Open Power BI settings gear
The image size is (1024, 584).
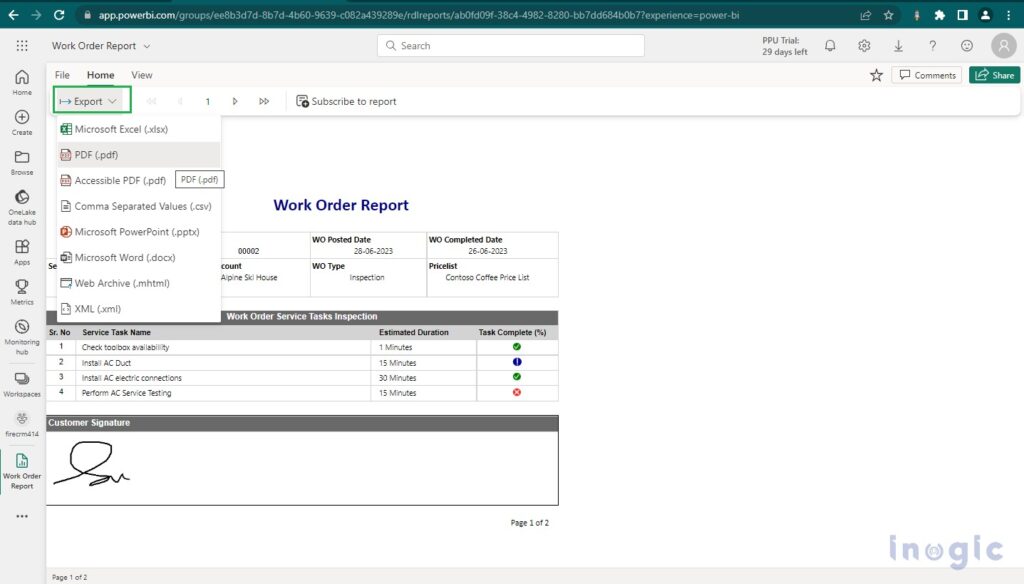864,46
